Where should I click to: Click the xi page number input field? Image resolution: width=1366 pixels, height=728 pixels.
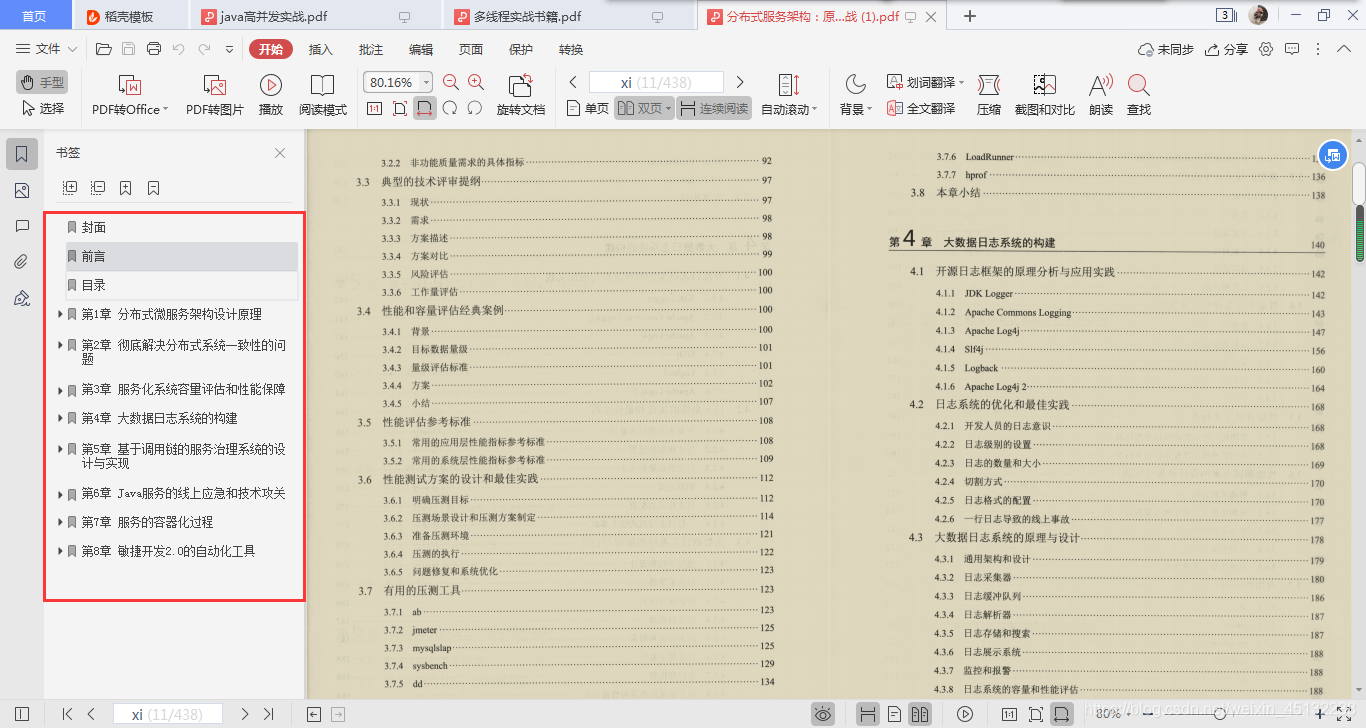click(x=656, y=82)
